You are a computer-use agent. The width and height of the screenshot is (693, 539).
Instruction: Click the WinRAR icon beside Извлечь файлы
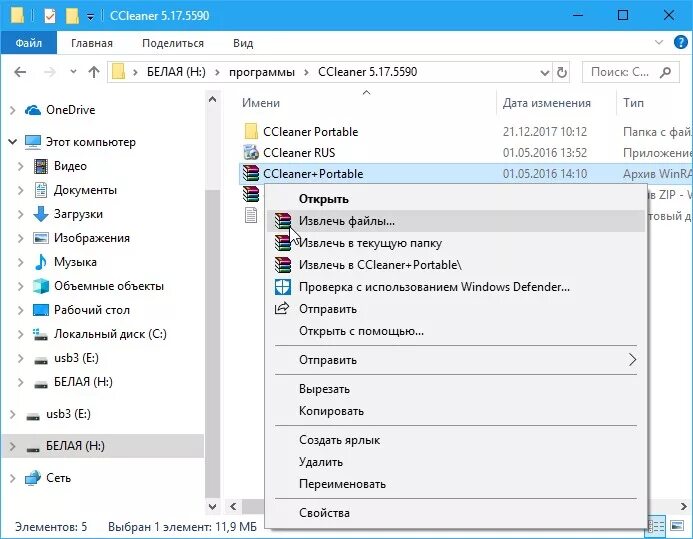[x=283, y=220]
